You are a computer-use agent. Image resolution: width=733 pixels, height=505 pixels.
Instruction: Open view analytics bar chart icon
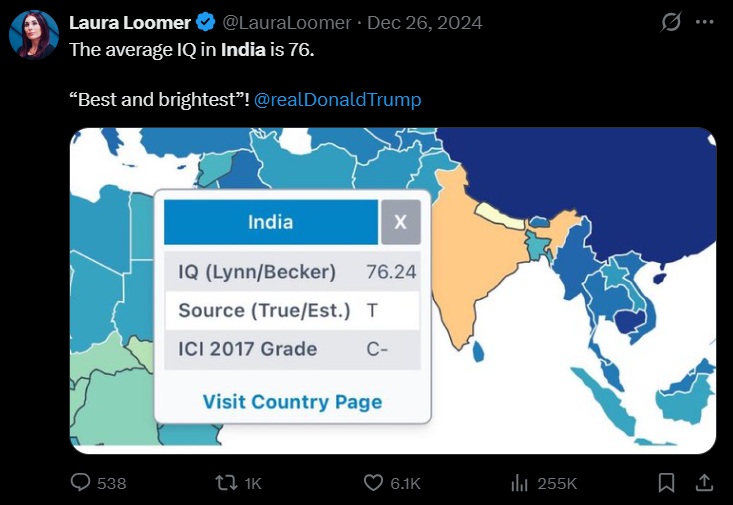point(519,483)
